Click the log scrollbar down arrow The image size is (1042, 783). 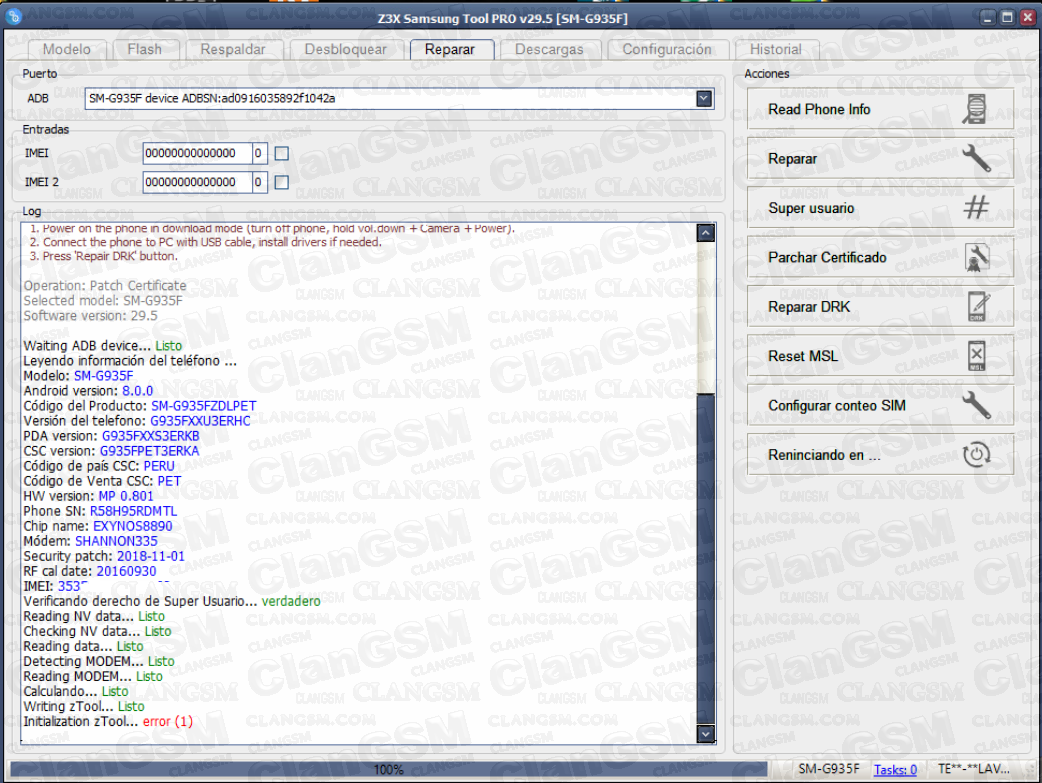tap(706, 733)
